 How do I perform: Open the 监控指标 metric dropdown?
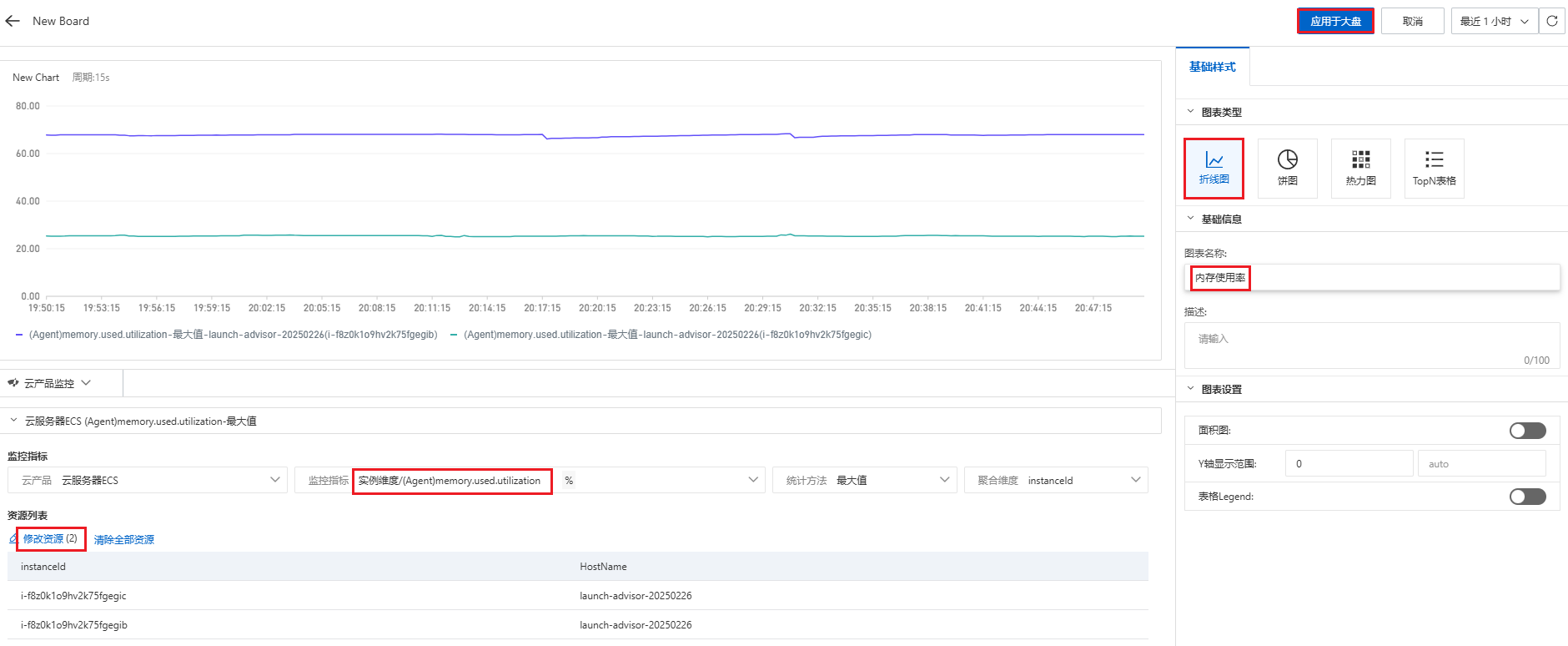coord(530,480)
